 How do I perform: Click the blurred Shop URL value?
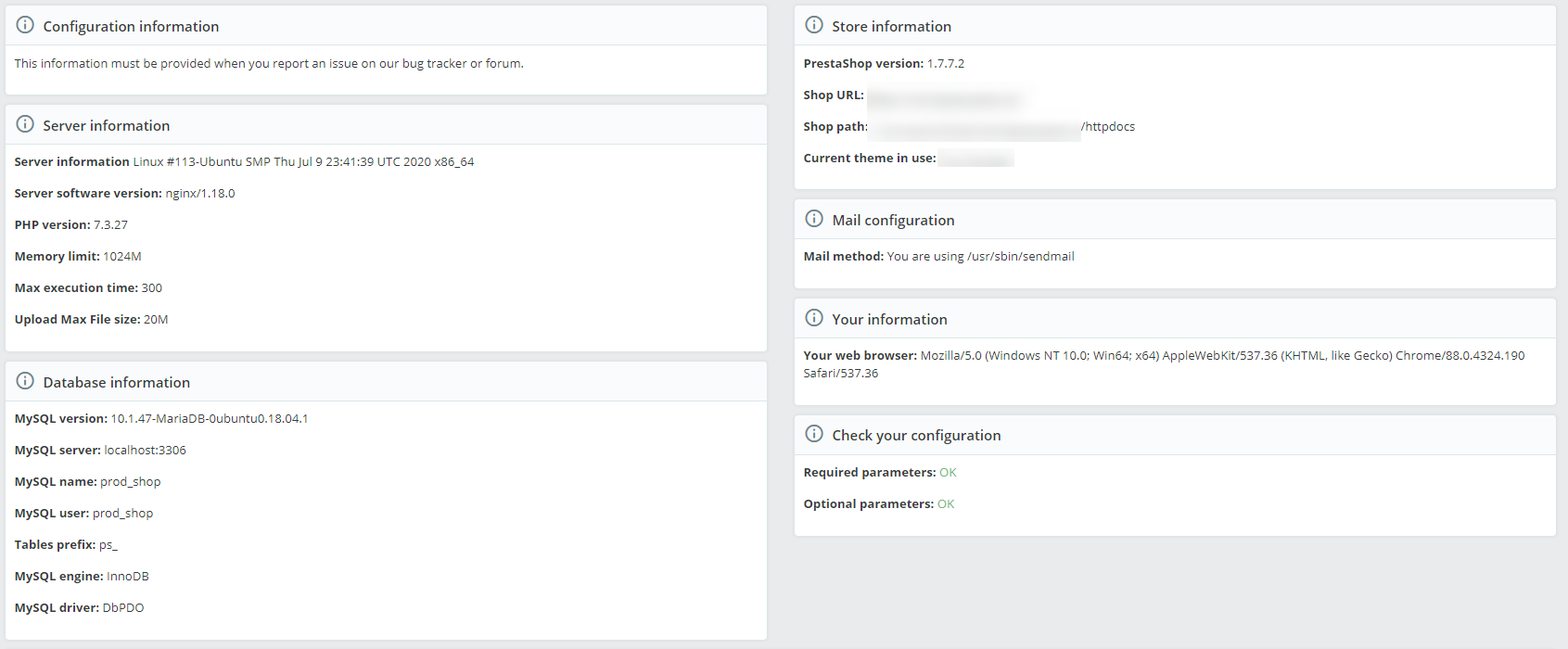[x=944, y=96]
